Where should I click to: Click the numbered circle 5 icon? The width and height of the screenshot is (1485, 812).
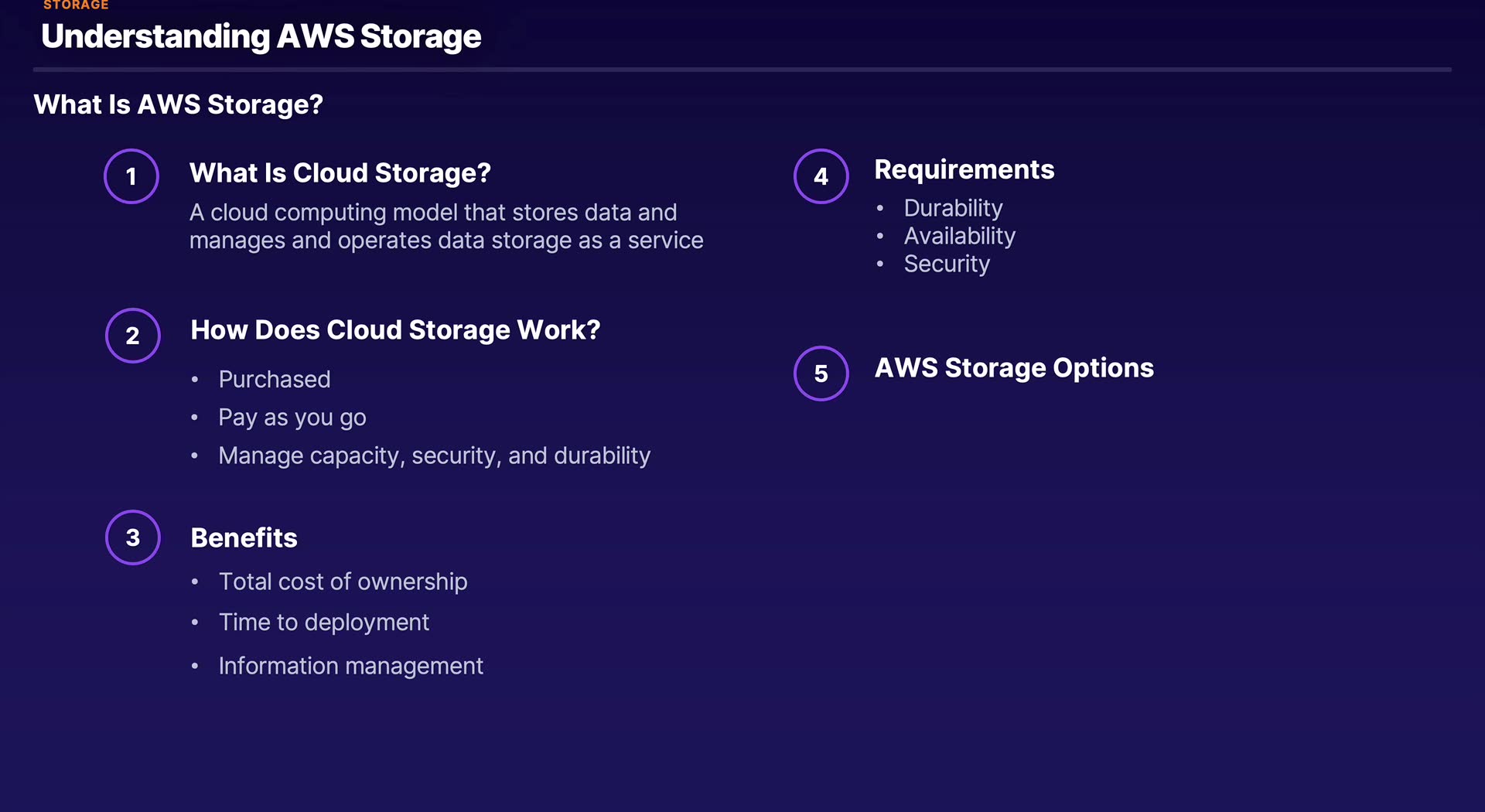(x=821, y=374)
